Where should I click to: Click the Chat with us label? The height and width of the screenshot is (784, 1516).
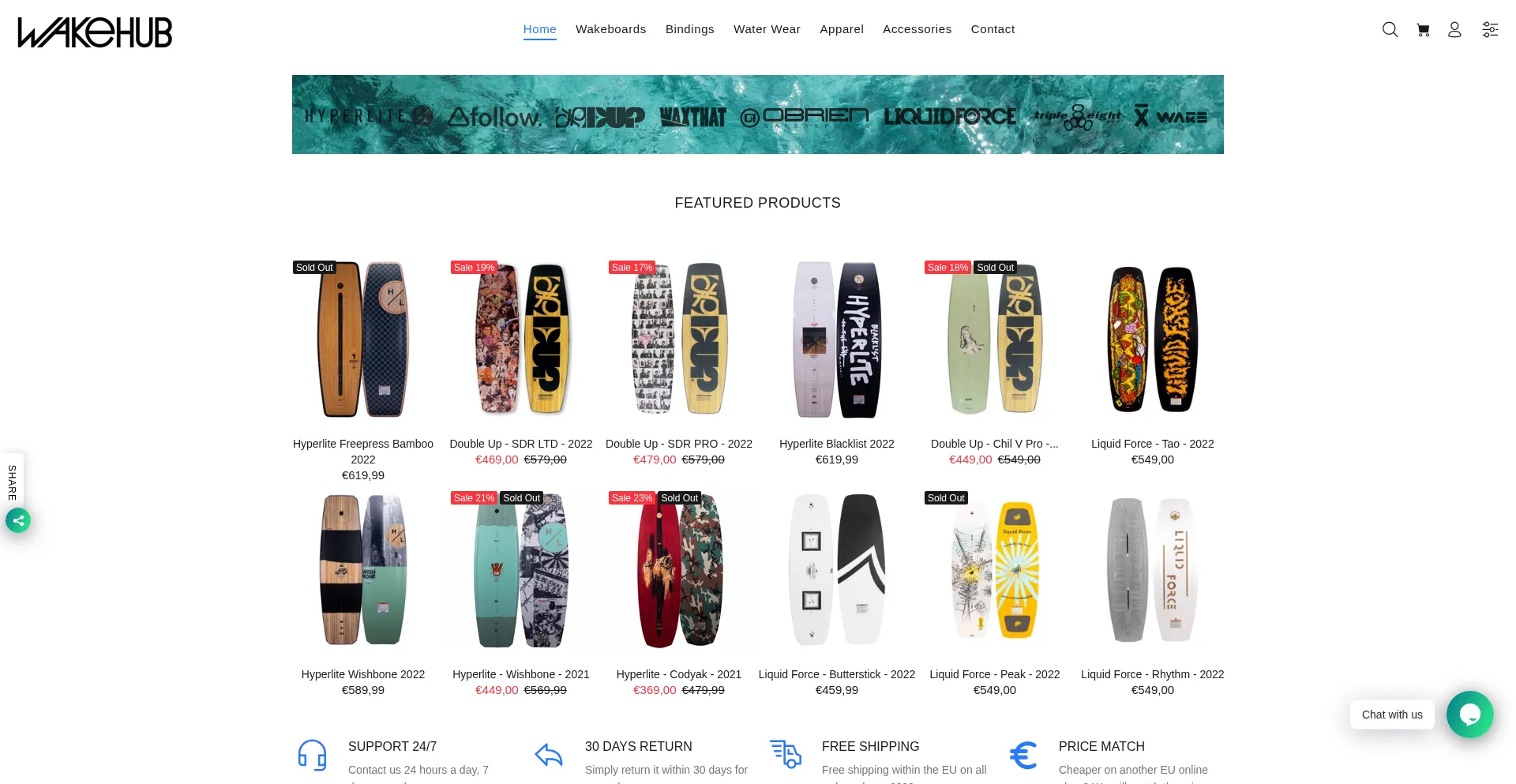1392,715
